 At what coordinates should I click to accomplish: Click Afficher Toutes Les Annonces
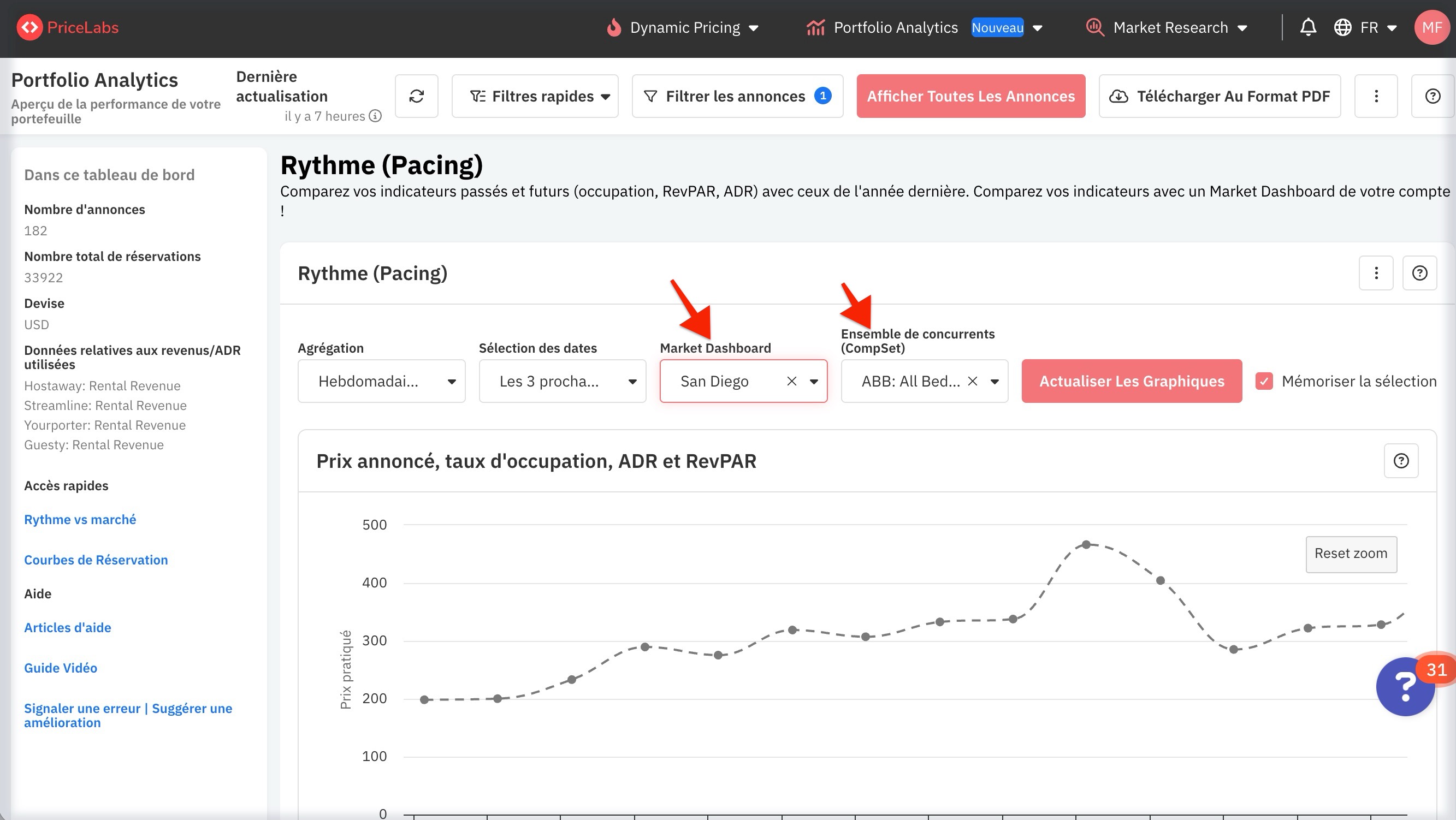(x=970, y=96)
